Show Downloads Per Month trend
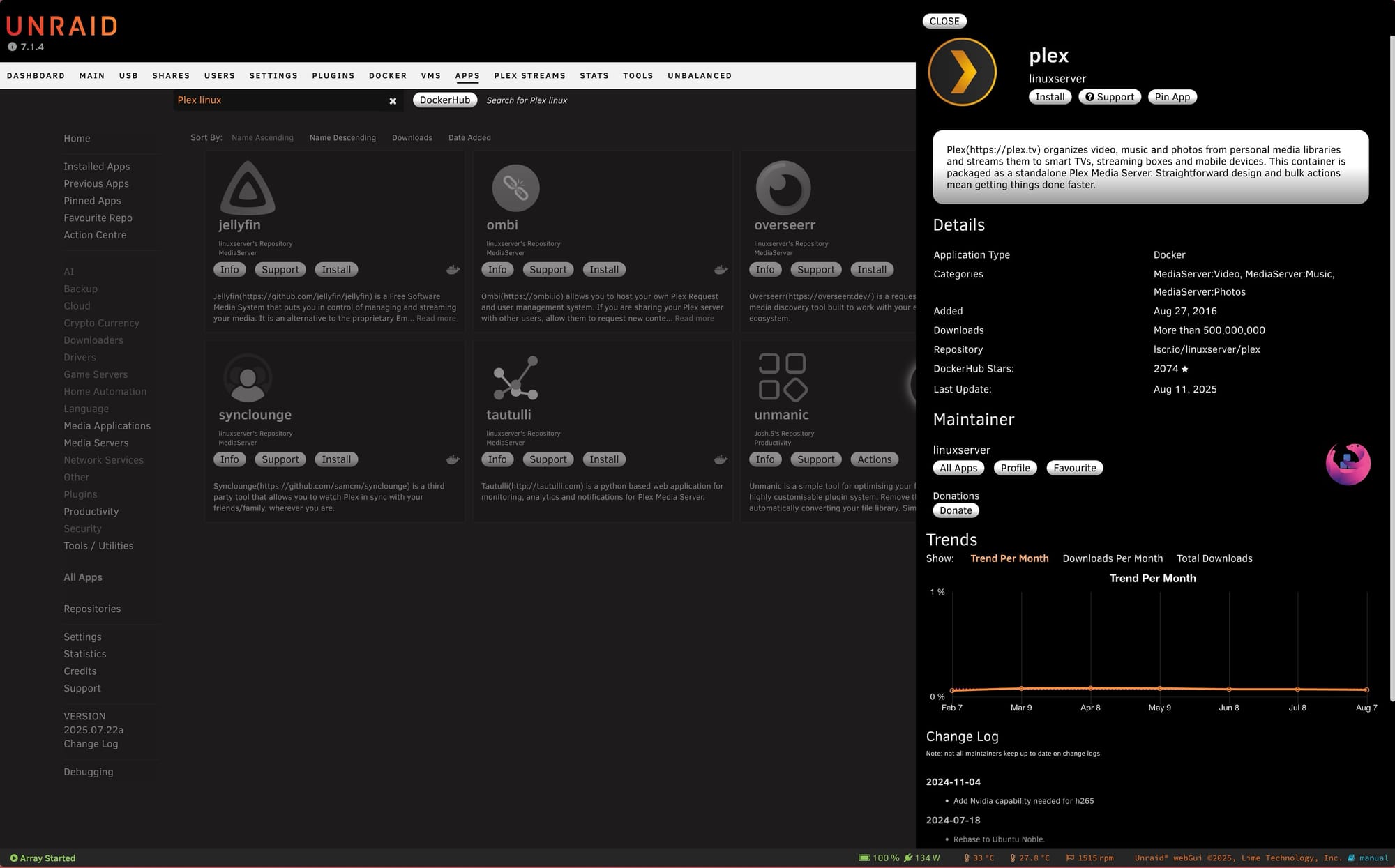Screen dimensions: 1395x868 tap(1113, 558)
